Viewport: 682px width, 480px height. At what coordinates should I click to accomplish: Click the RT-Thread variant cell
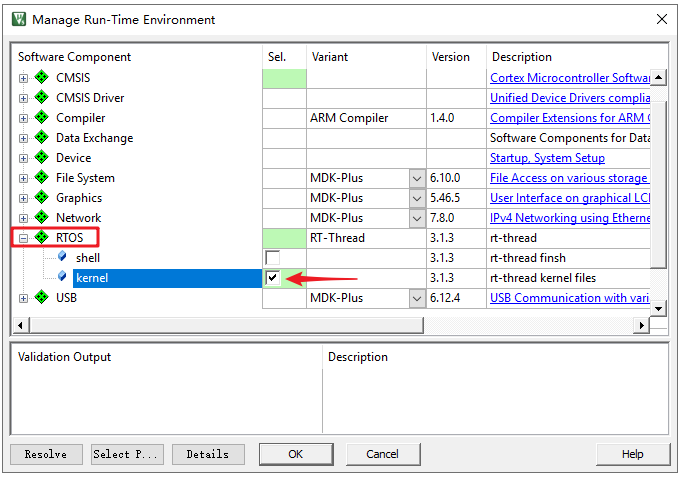366,238
